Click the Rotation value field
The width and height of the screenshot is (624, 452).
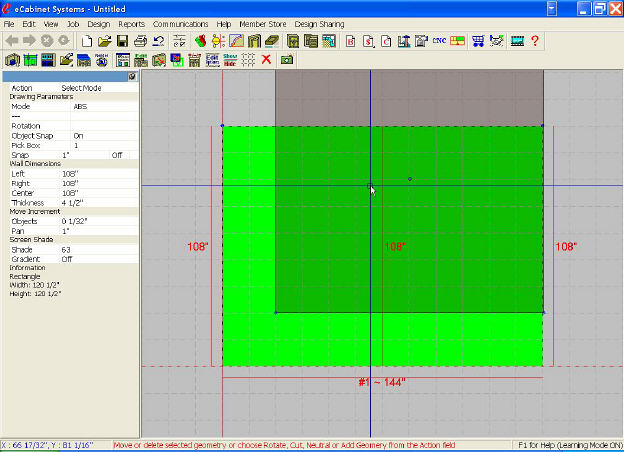[104, 126]
